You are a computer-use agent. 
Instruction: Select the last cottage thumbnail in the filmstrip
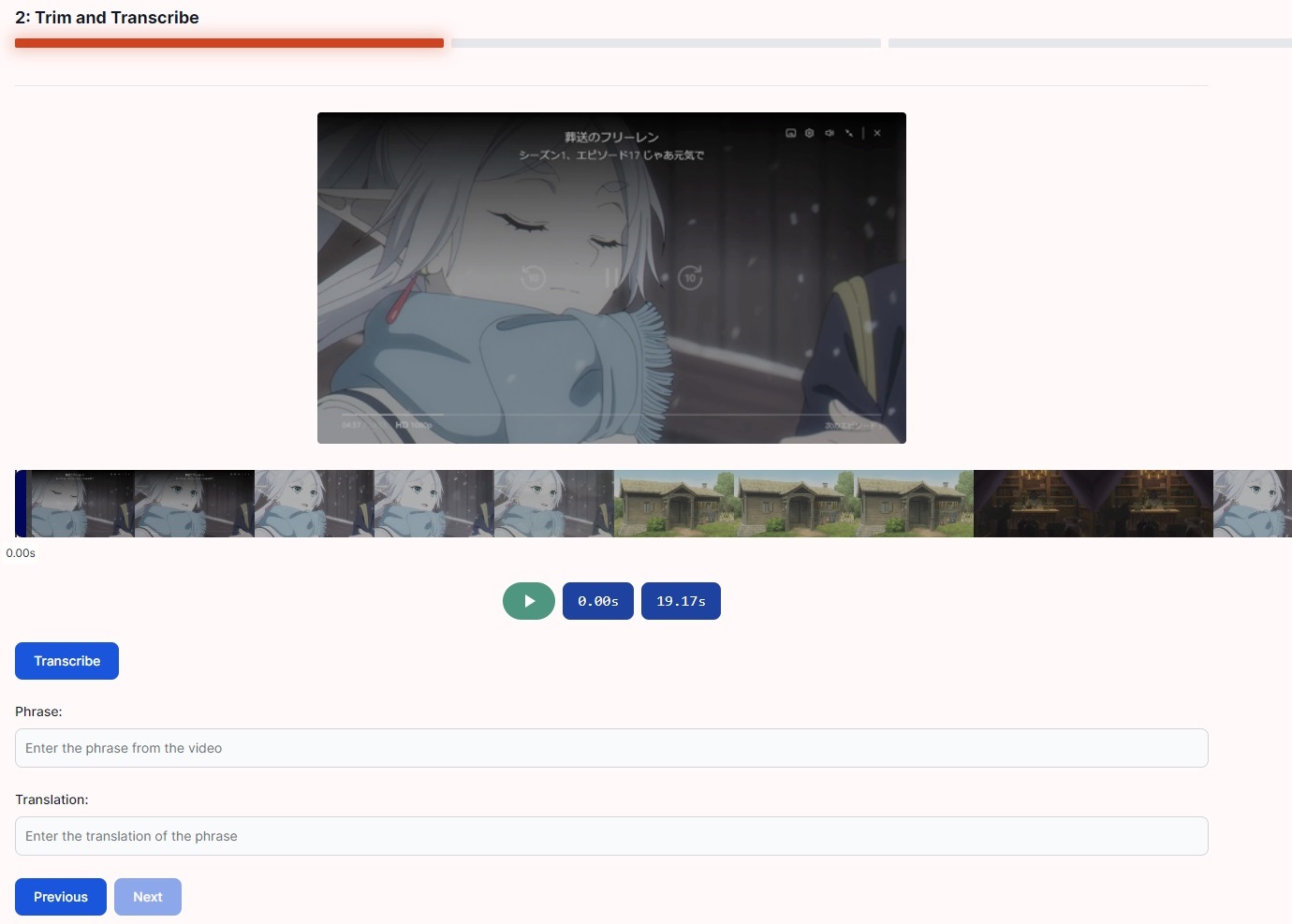pos(914,504)
